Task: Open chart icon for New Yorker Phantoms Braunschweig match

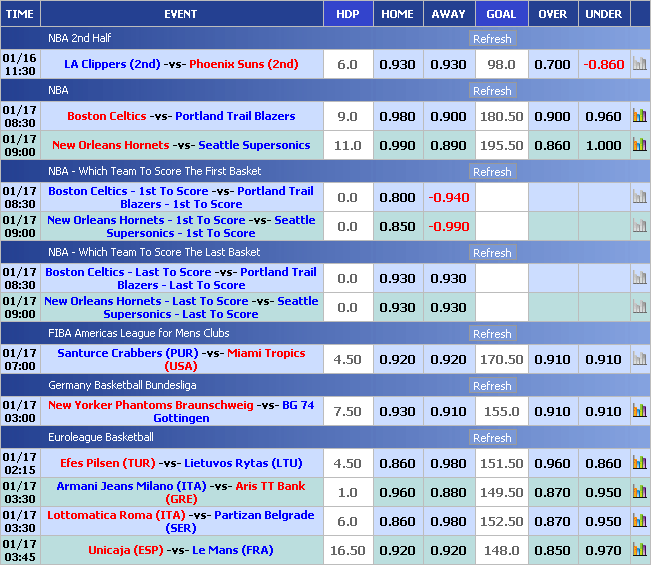Action: click(639, 411)
